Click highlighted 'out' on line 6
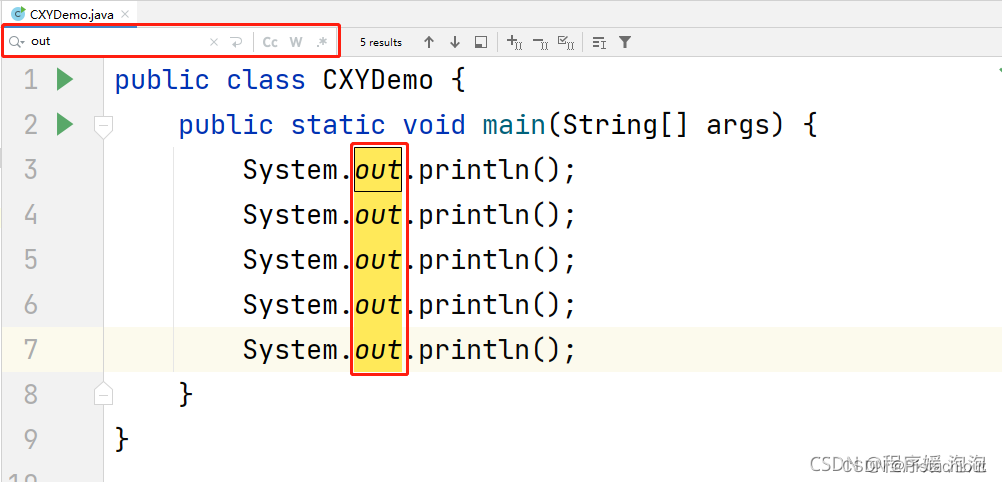This screenshot has height=482, width=1002. point(378,304)
